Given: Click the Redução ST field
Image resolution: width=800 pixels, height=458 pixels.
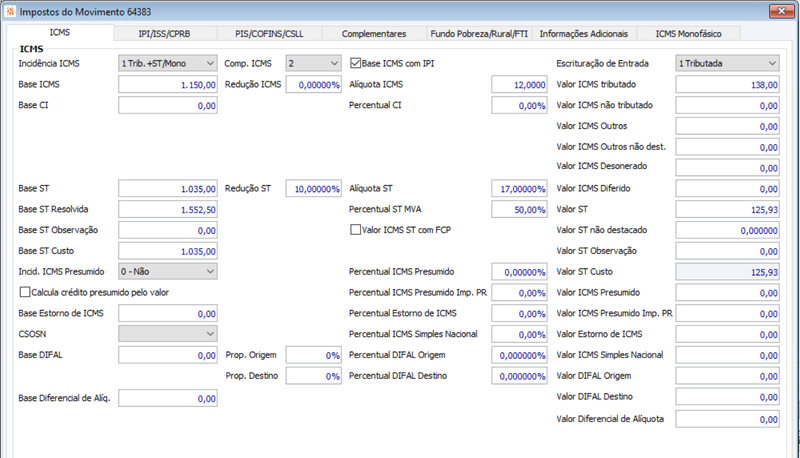Looking at the screenshot, I should tap(313, 189).
